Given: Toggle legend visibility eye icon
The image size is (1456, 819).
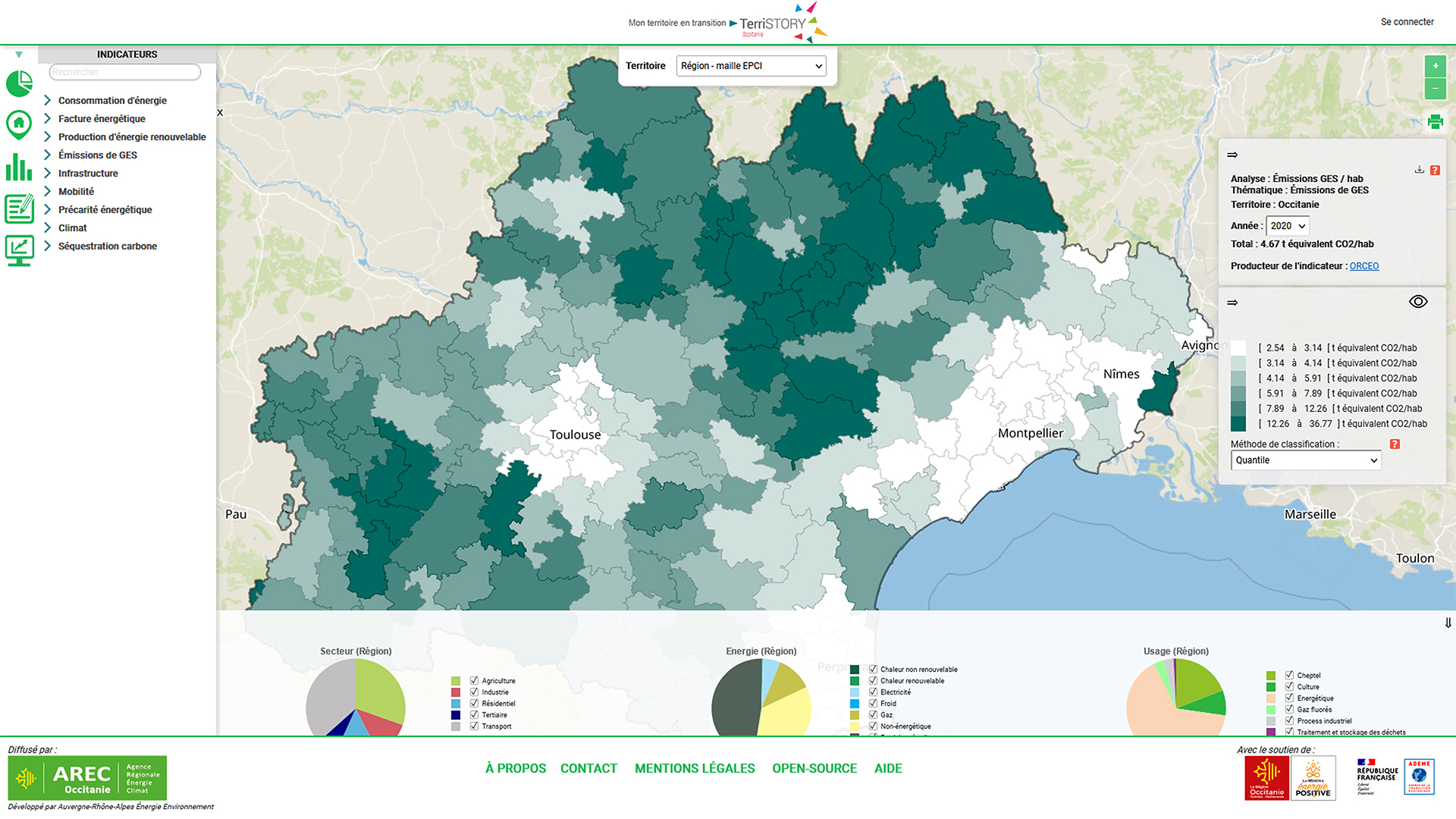Looking at the screenshot, I should tap(1418, 302).
